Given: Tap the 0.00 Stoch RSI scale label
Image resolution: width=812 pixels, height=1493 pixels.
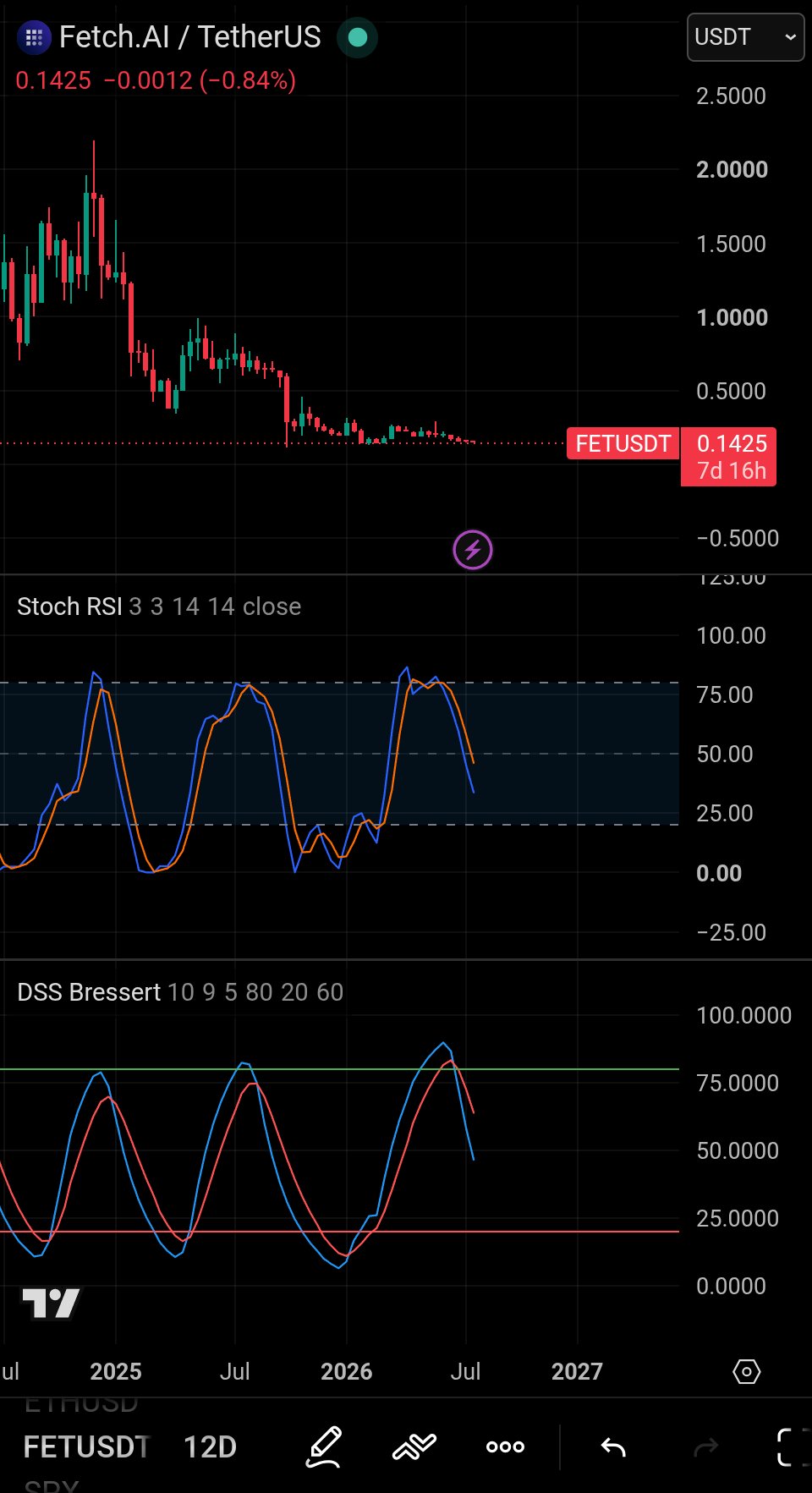Looking at the screenshot, I should pos(718,873).
